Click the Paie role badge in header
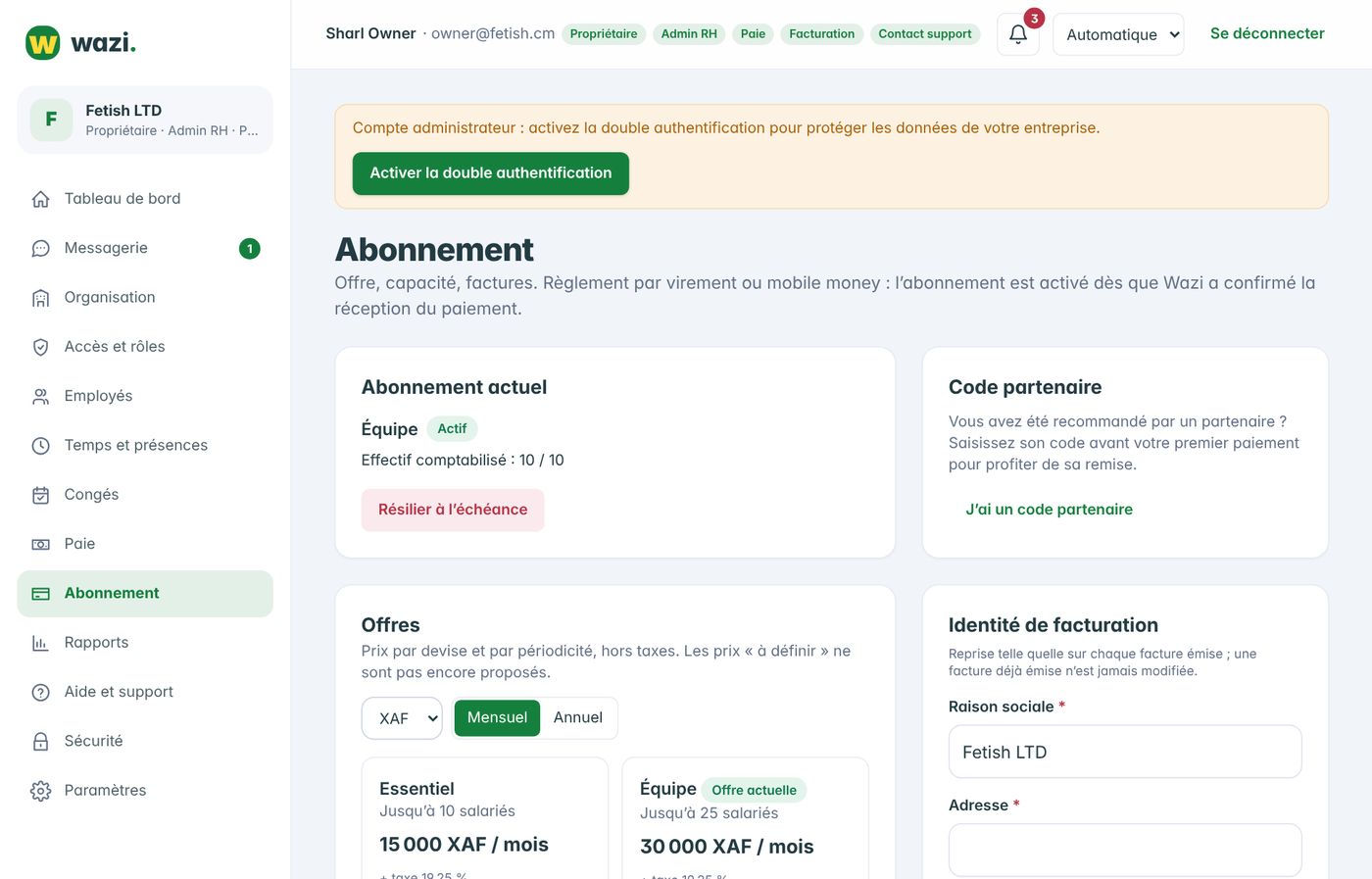 click(x=753, y=34)
